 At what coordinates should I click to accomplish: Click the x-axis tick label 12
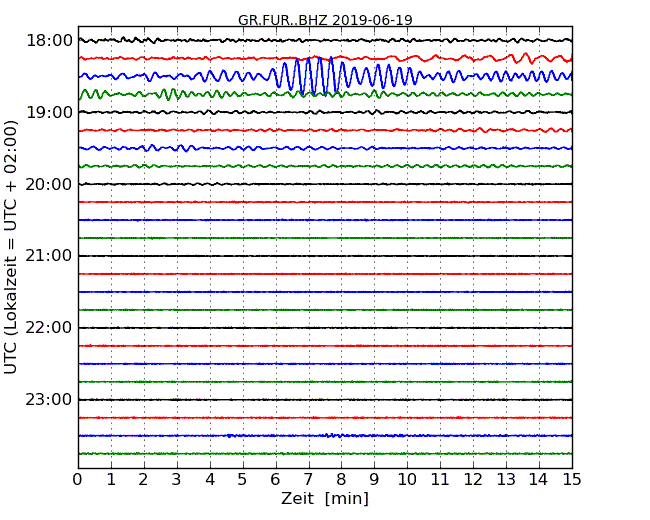pos(473,479)
